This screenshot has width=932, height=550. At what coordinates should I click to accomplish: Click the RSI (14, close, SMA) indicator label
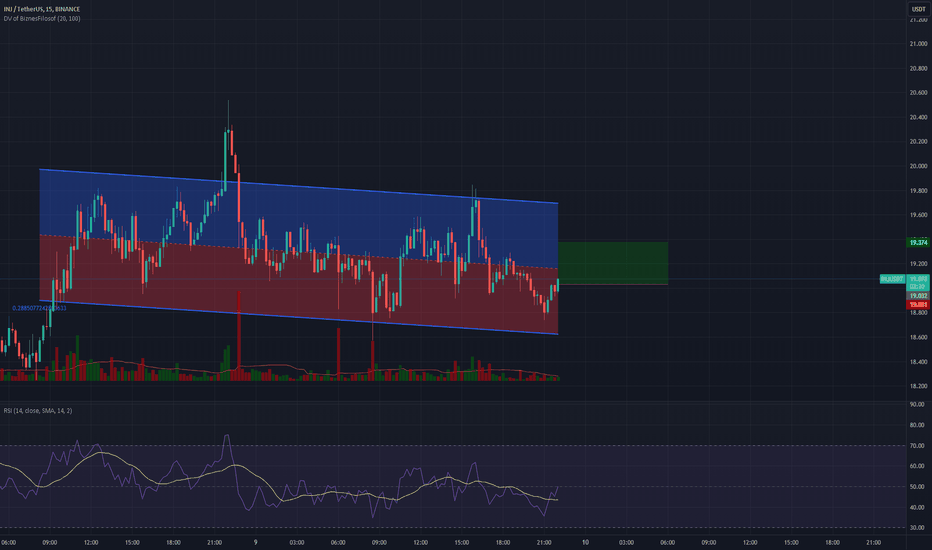(37, 410)
